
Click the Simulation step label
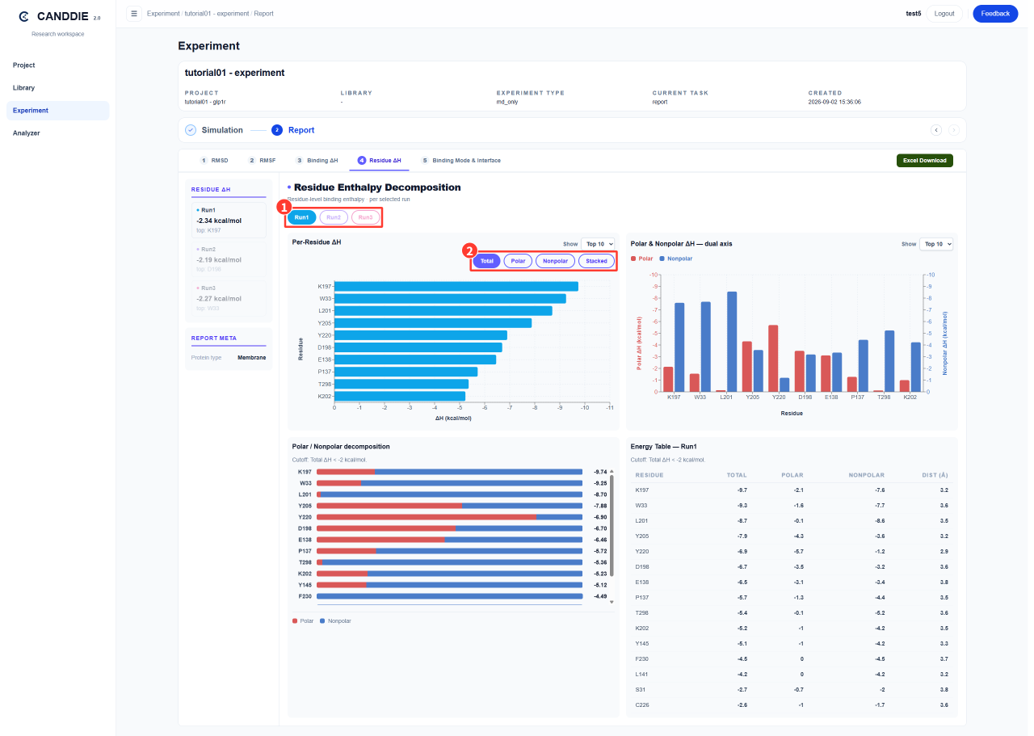click(x=222, y=130)
